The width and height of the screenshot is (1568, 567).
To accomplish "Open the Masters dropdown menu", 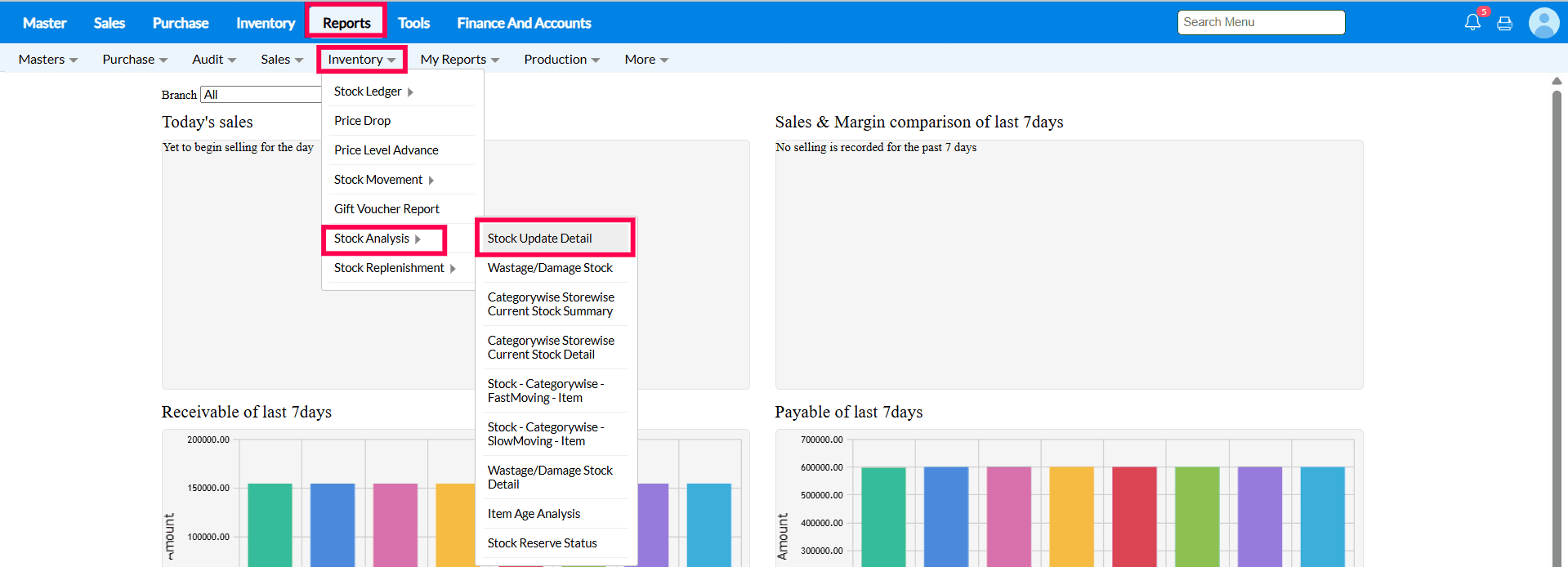I will (x=47, y=60).
